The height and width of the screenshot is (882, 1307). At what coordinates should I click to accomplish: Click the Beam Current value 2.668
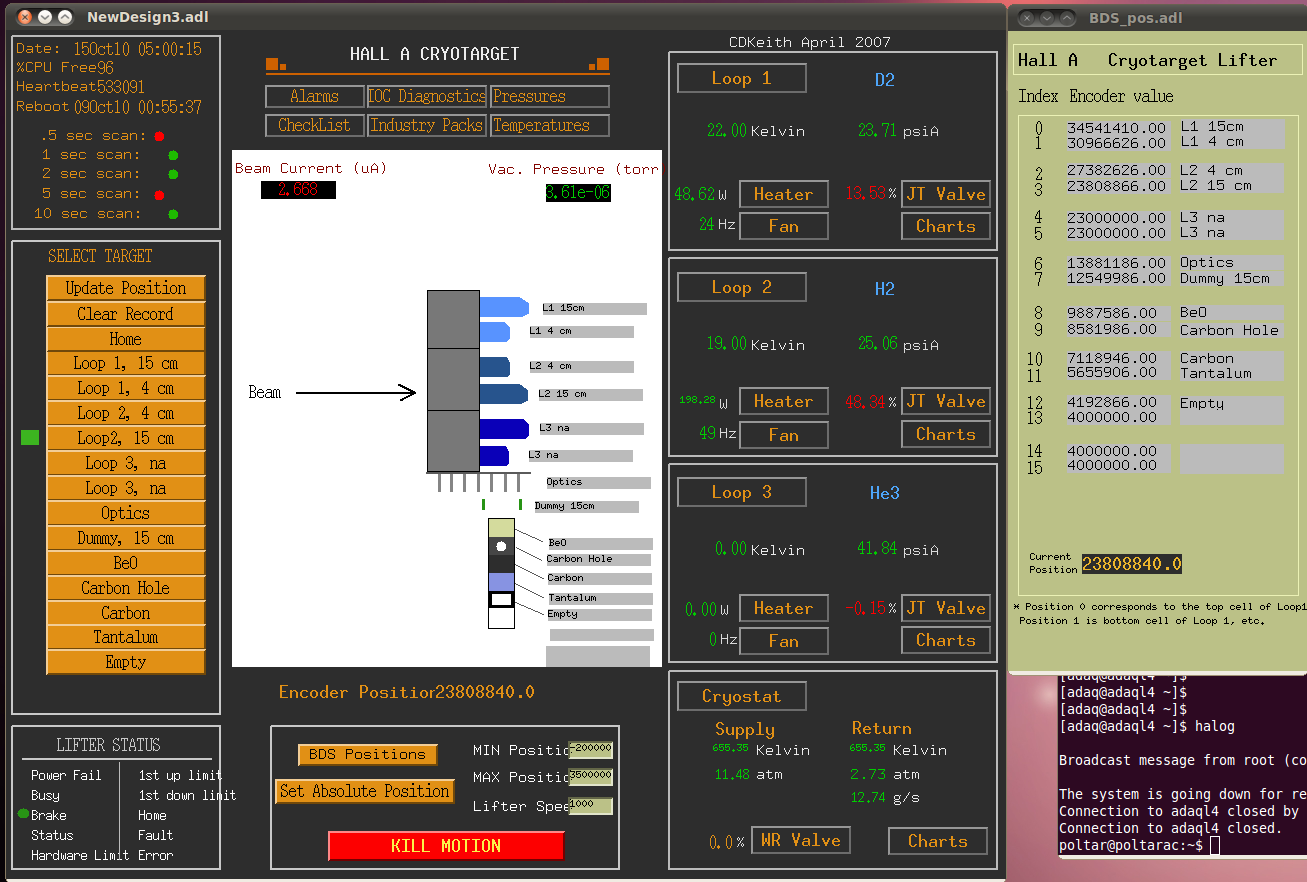298,190
